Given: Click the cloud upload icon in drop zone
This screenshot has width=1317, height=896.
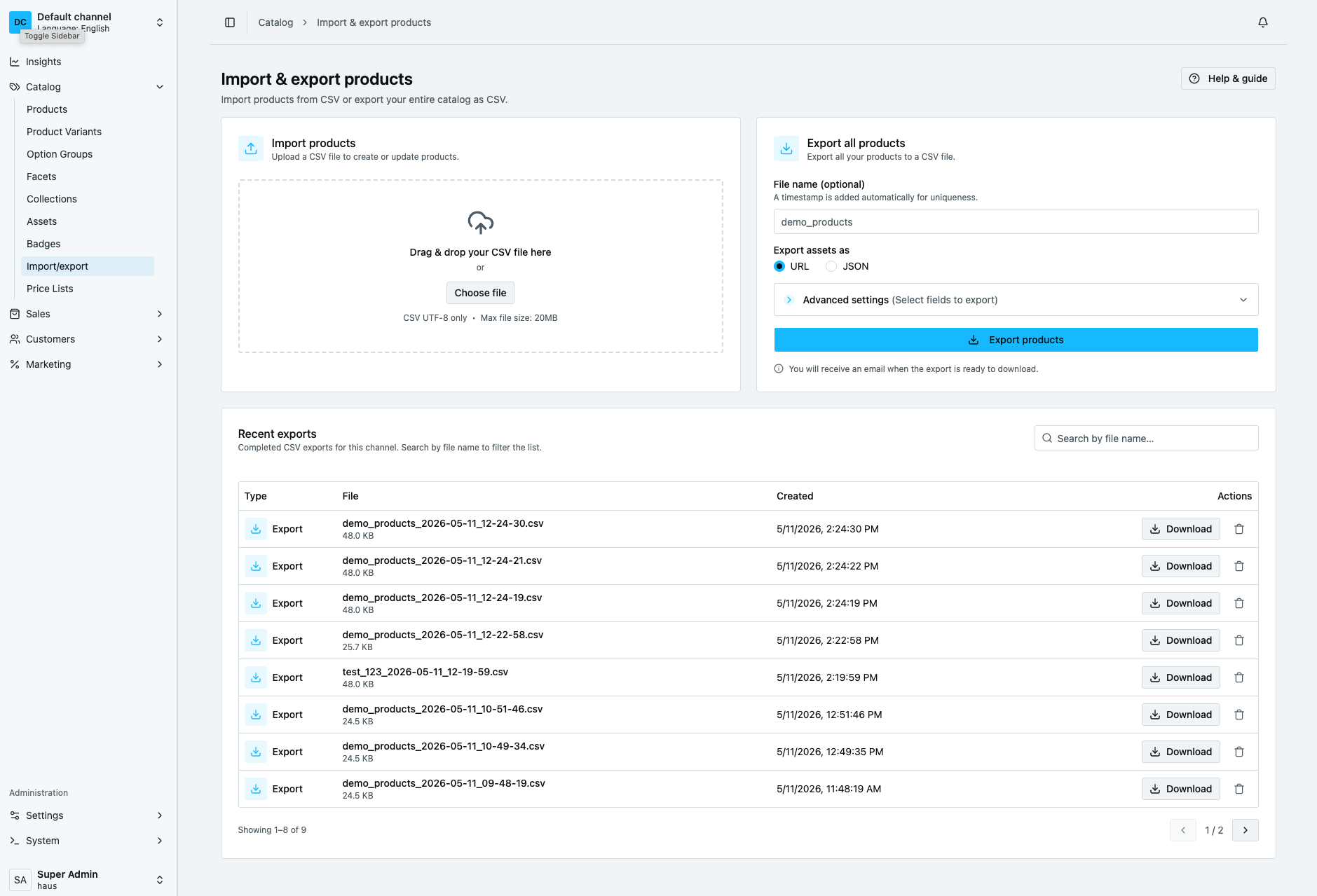Looking at the screenshot, I should coord(481,223).
